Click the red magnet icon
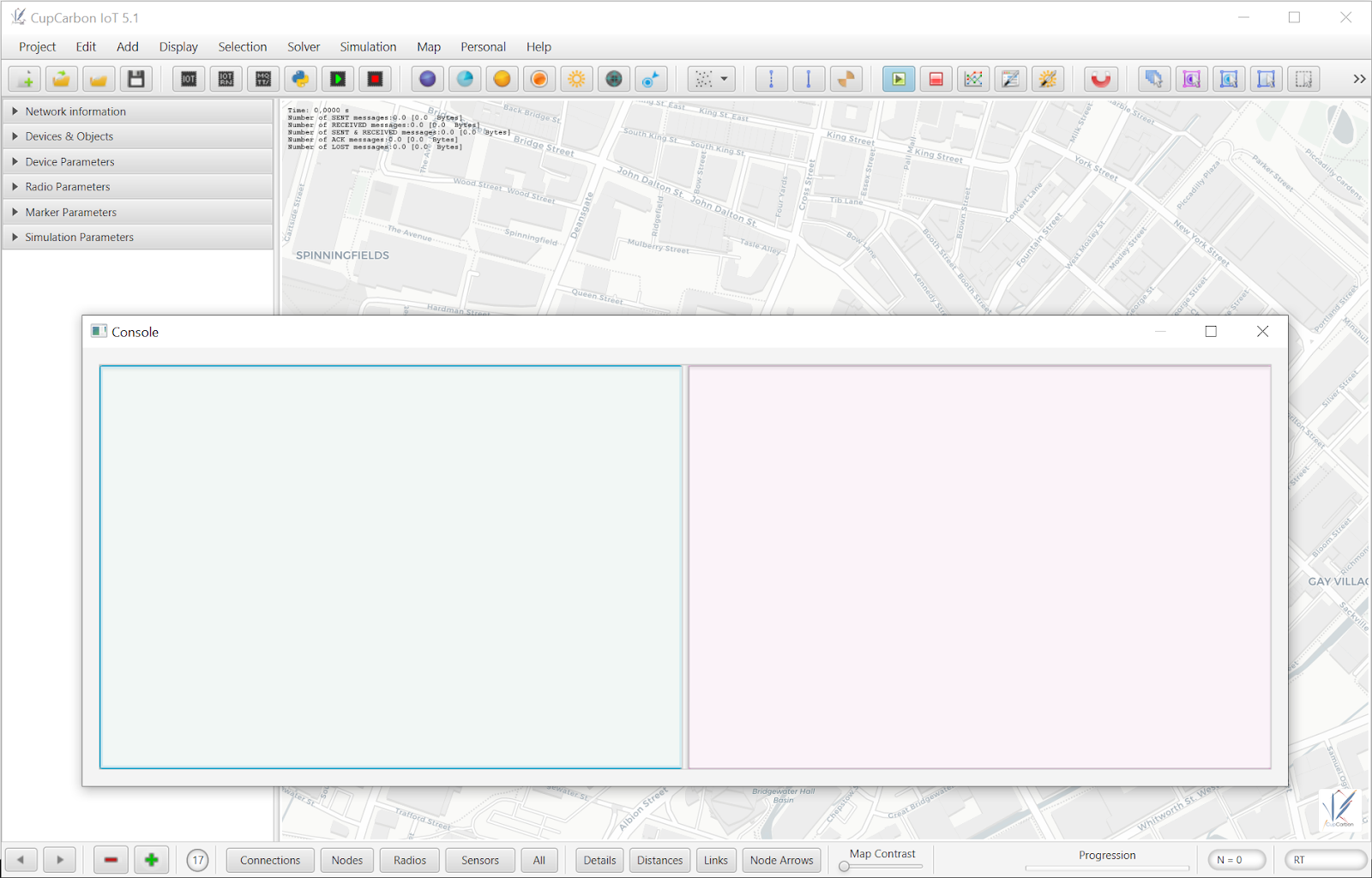Image resolution: width=1372 pixels, height=878 pixels. pyautogui.click(x=1100, y=79)
